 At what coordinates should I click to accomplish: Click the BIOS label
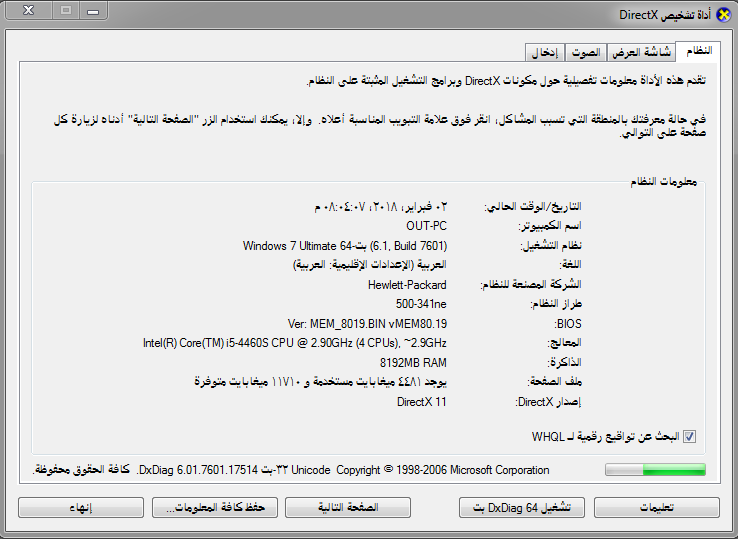click(x=568, y=324)
